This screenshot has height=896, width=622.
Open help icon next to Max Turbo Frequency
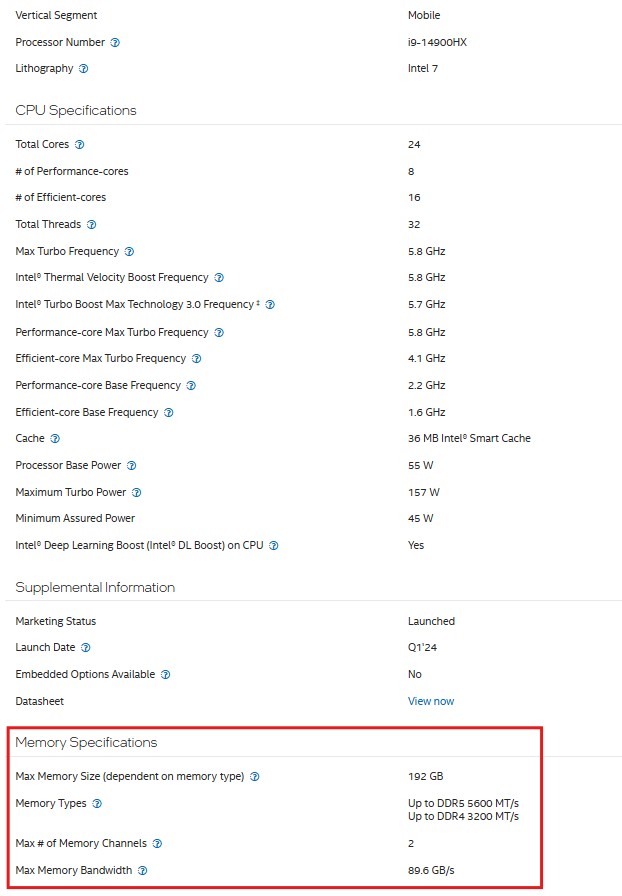(x=129, y=251)
